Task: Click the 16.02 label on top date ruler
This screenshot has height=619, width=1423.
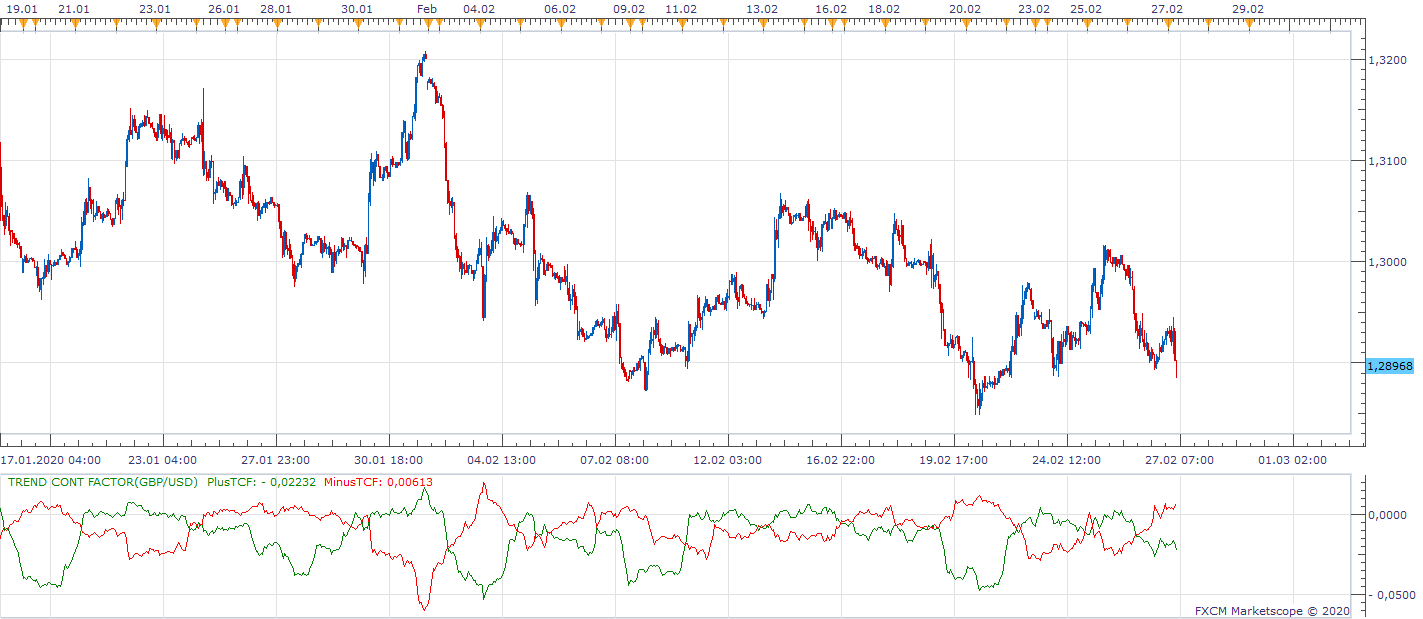Action: pos(831,9)
